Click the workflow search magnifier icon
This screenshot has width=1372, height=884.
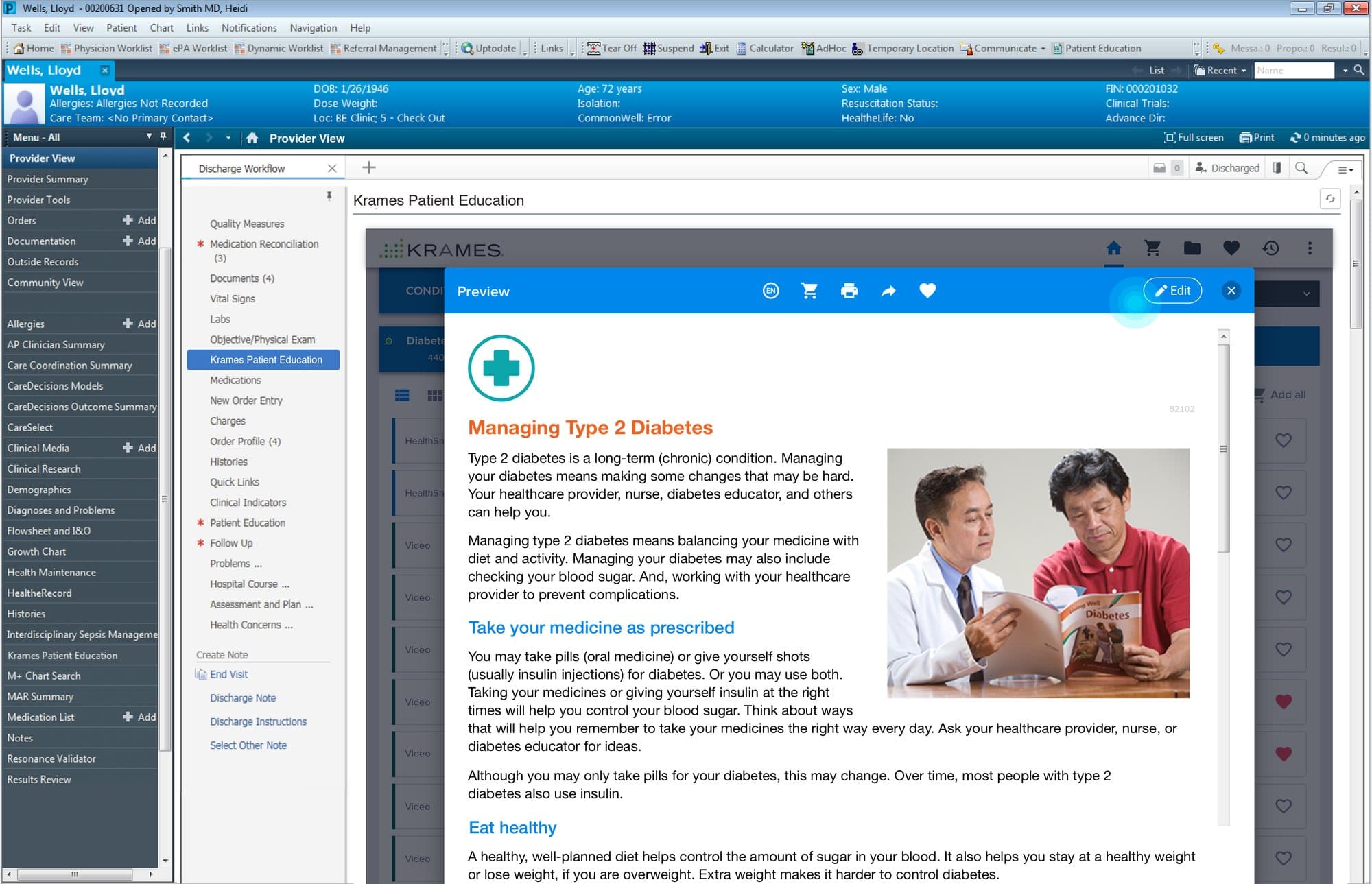click(x=1301, y=168)
